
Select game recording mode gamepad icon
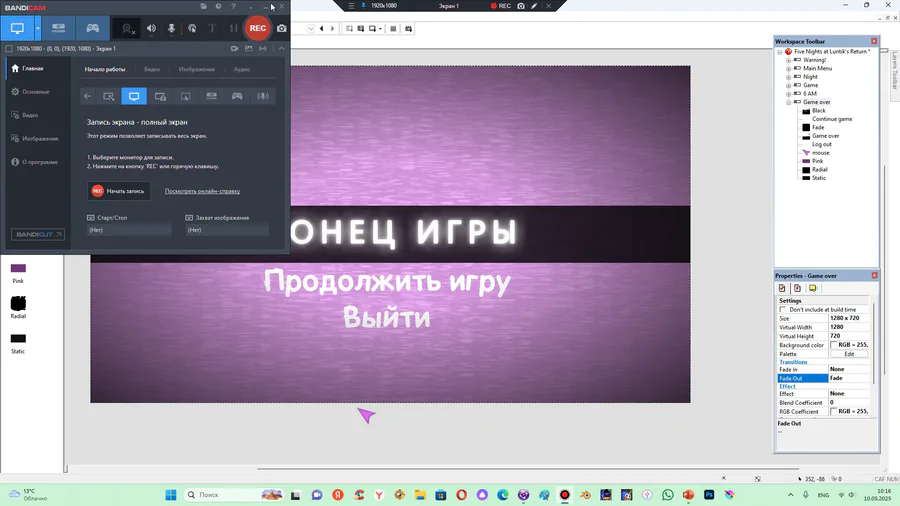tap(92, 28)
